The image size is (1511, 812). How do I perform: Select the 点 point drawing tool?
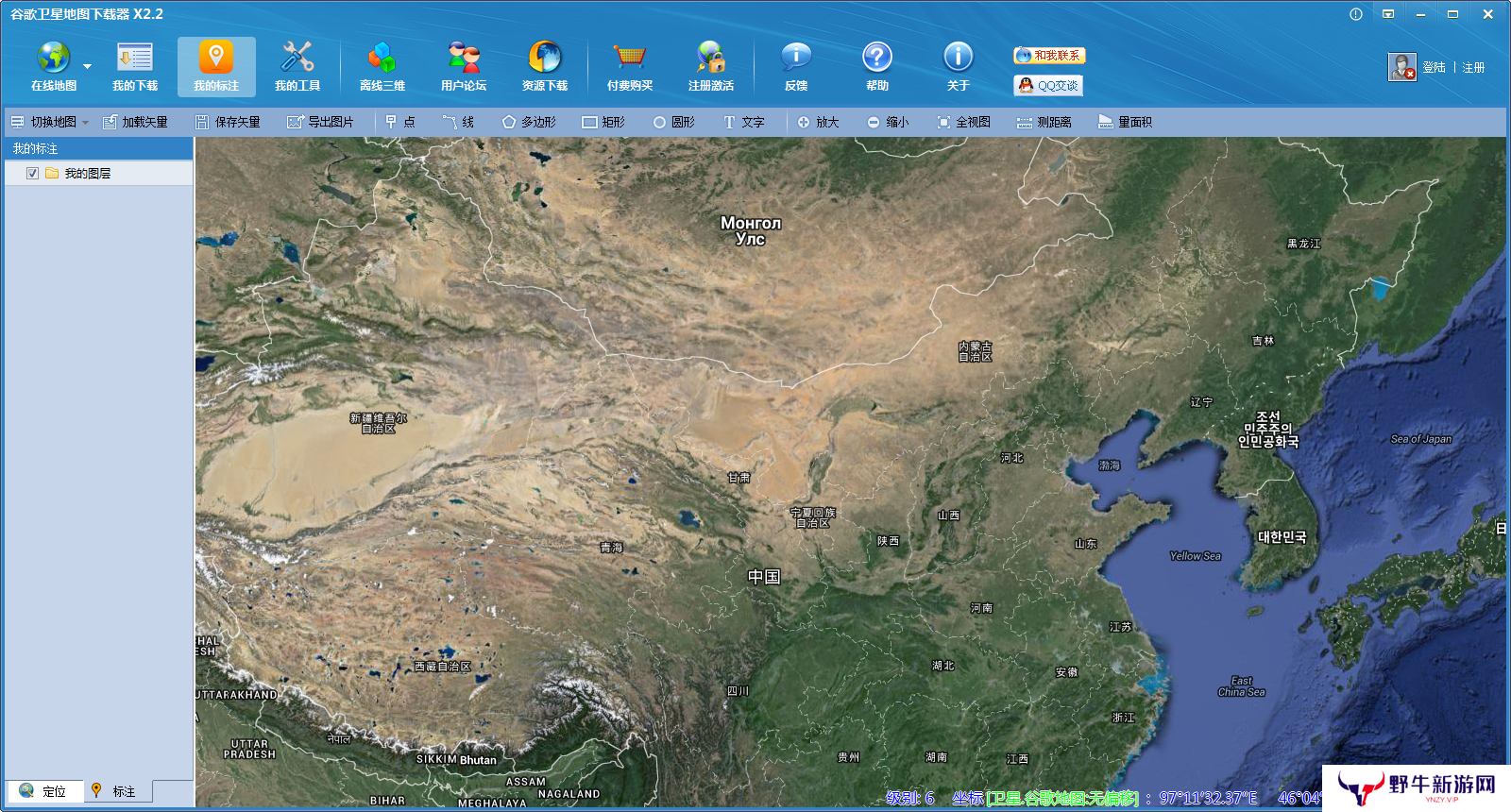point(400,122)
